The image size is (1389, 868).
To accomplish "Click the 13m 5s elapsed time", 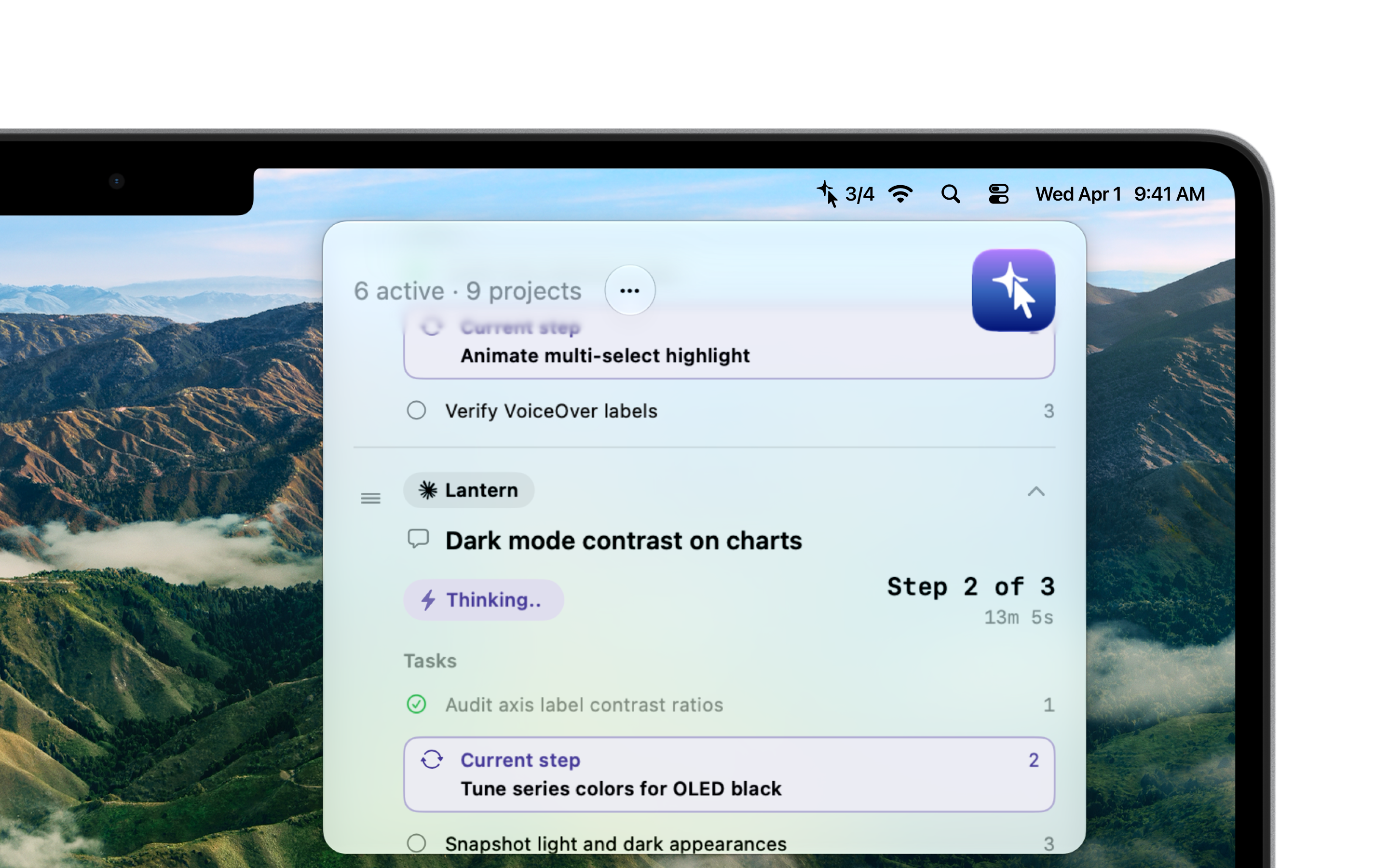I will pyautogui.click(x=1019, y=618).
